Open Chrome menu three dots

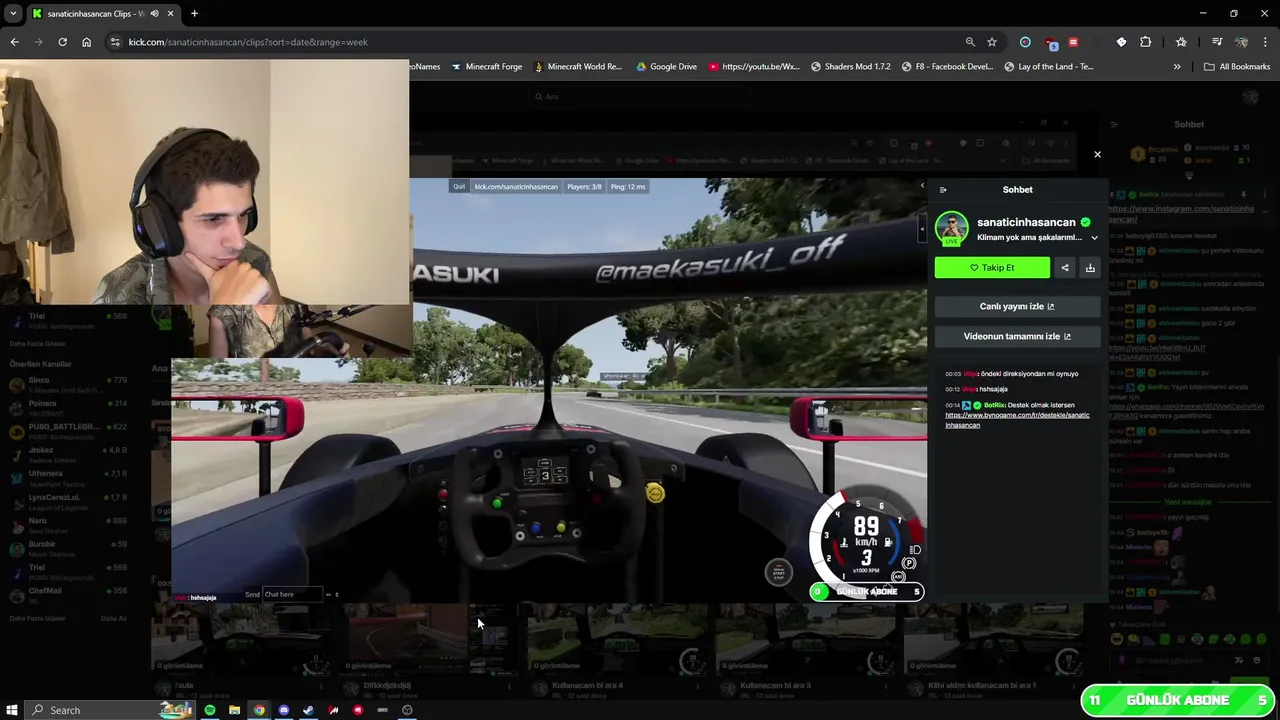tap(1265, 42)
